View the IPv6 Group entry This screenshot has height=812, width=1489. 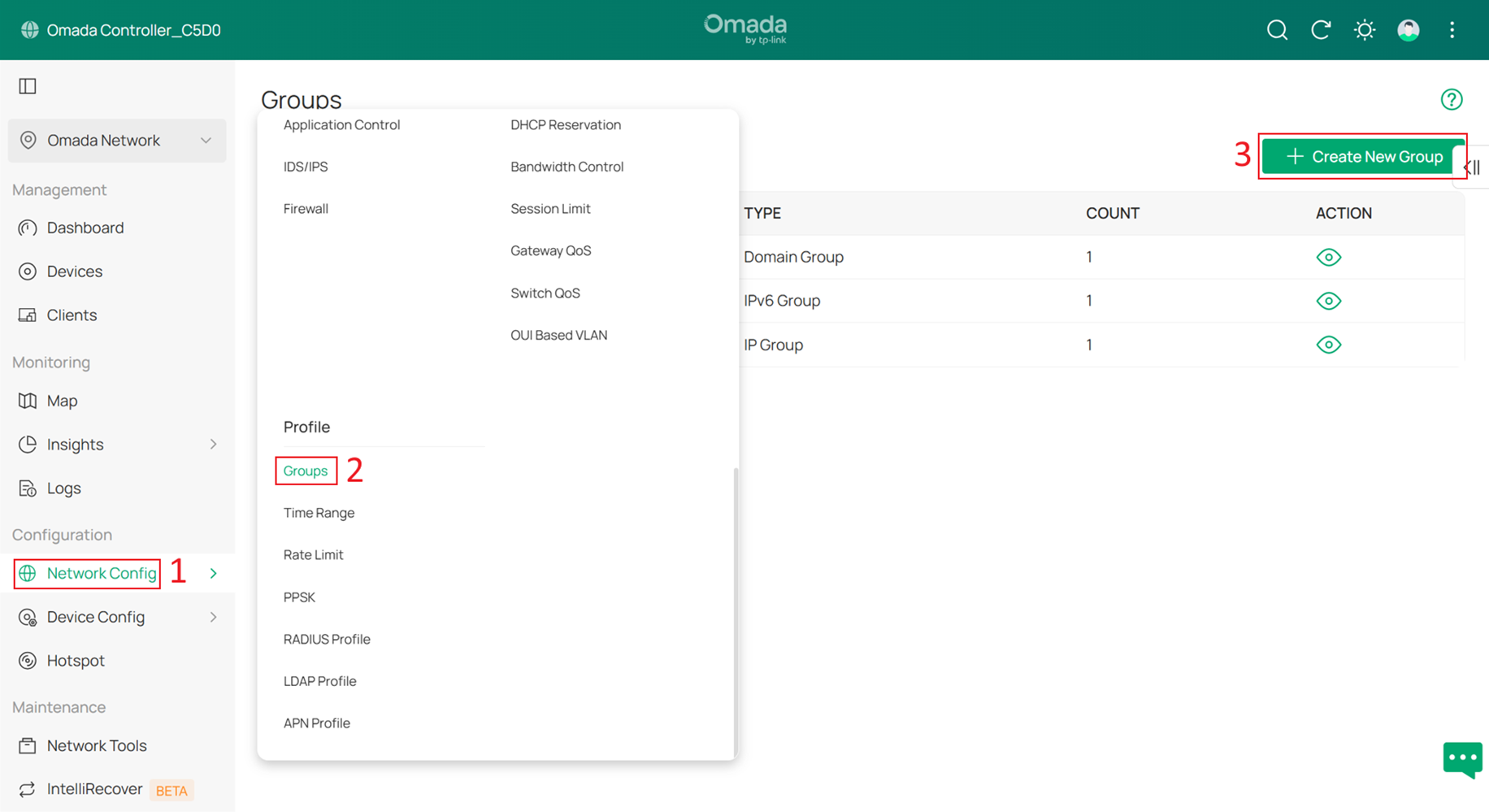click(x=1329, y=300)
